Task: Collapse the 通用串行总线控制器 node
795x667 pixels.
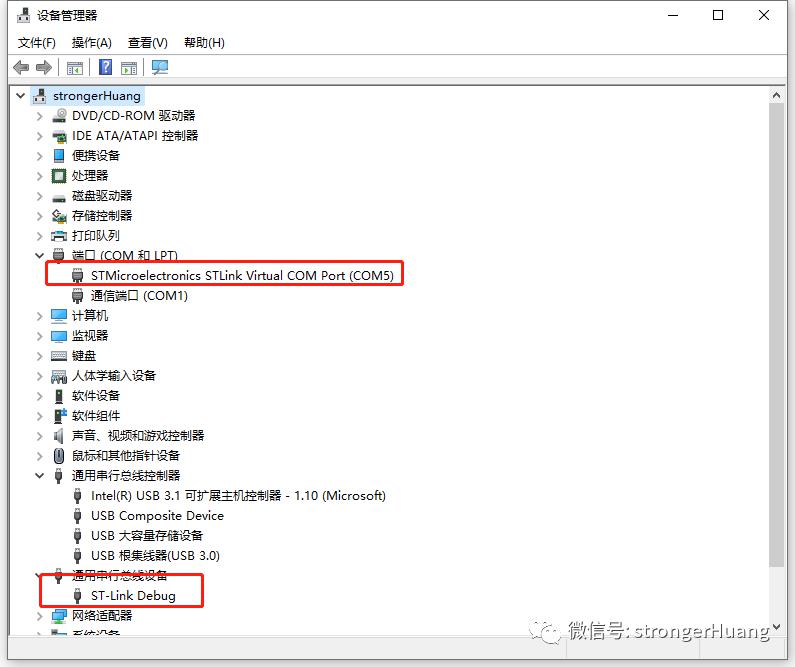Action: point(40,475)
